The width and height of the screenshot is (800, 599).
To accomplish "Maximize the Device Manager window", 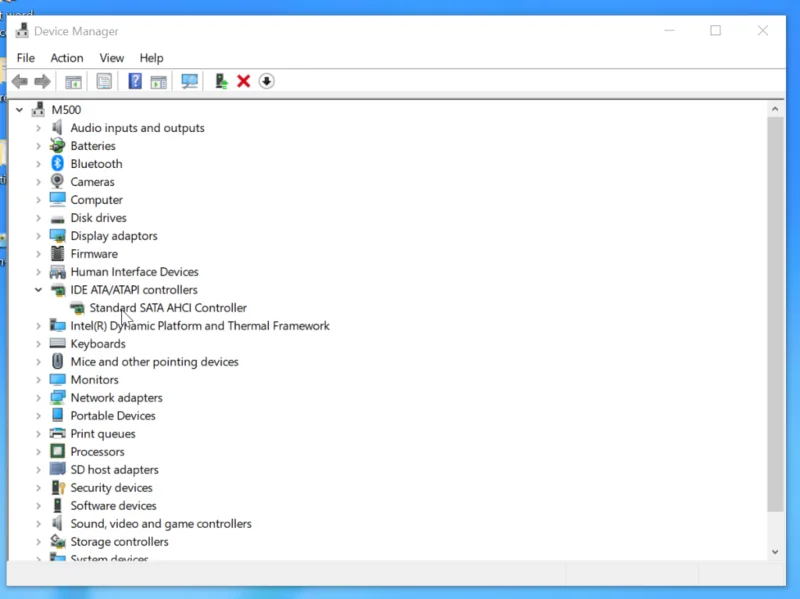I will click(715, 31).
